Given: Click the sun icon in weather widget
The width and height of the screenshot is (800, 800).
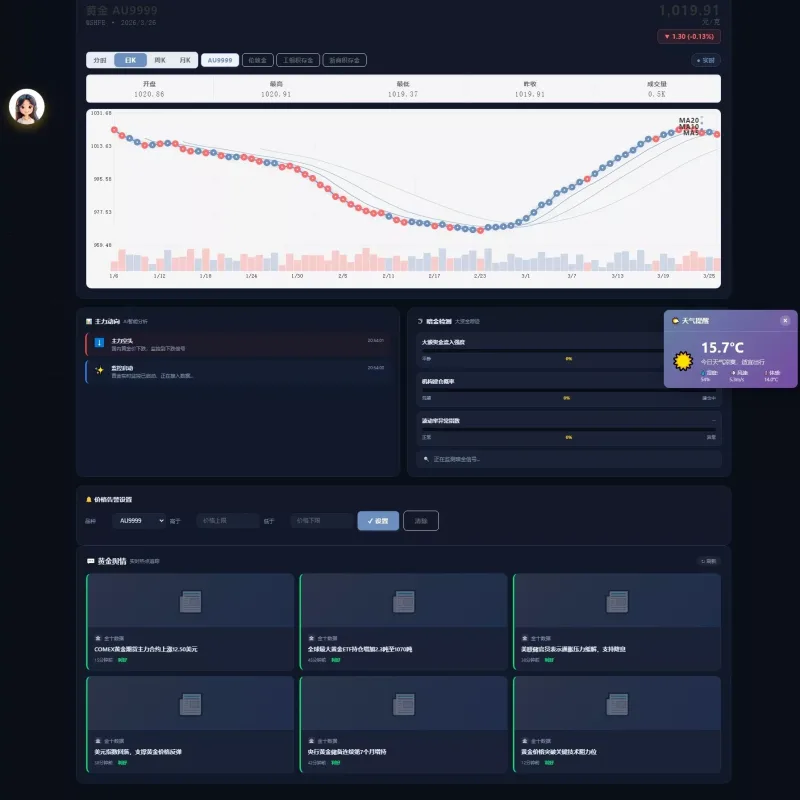Looking at the screenshot, I should (683, 361).
